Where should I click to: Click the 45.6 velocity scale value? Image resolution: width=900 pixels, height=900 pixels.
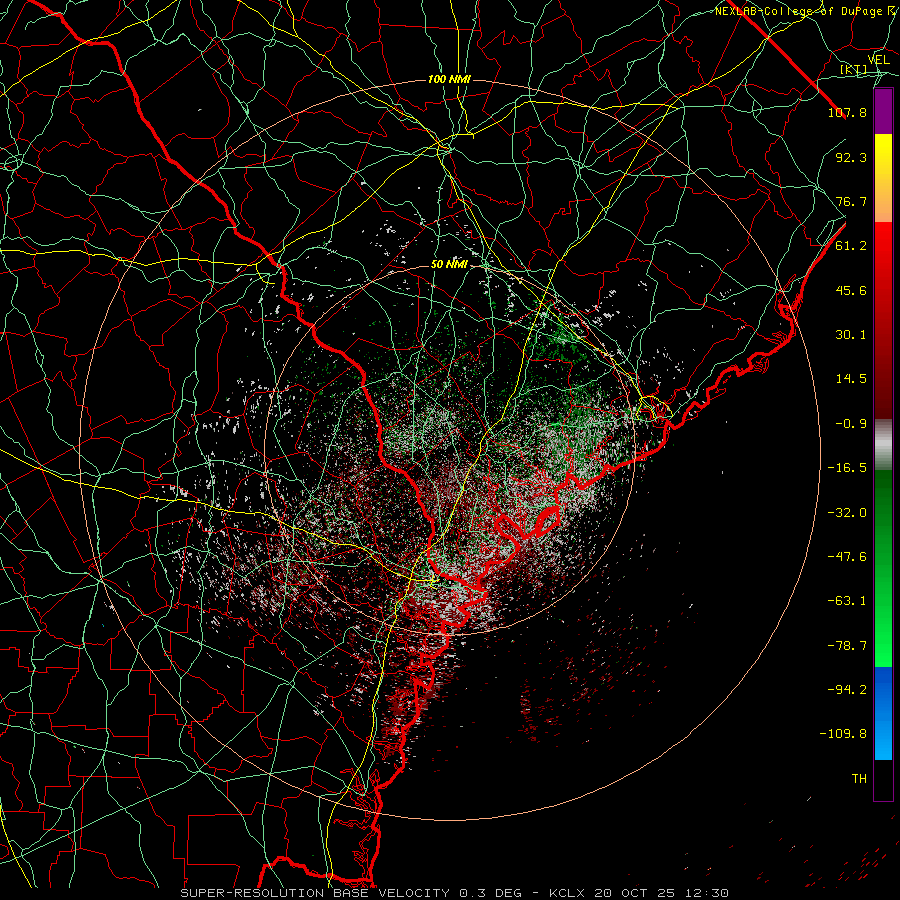pyautogui.click(x=851, y=290)
